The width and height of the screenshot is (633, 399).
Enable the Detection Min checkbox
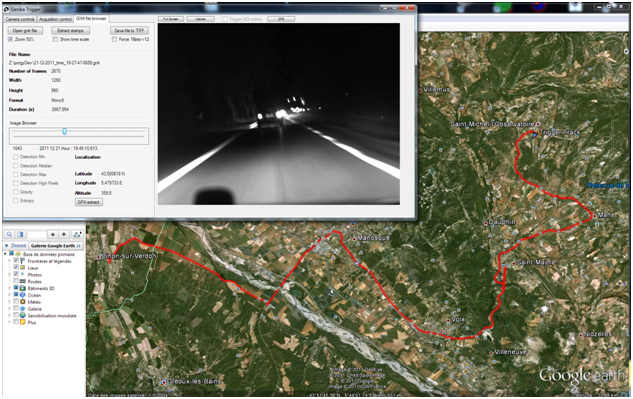15,157
